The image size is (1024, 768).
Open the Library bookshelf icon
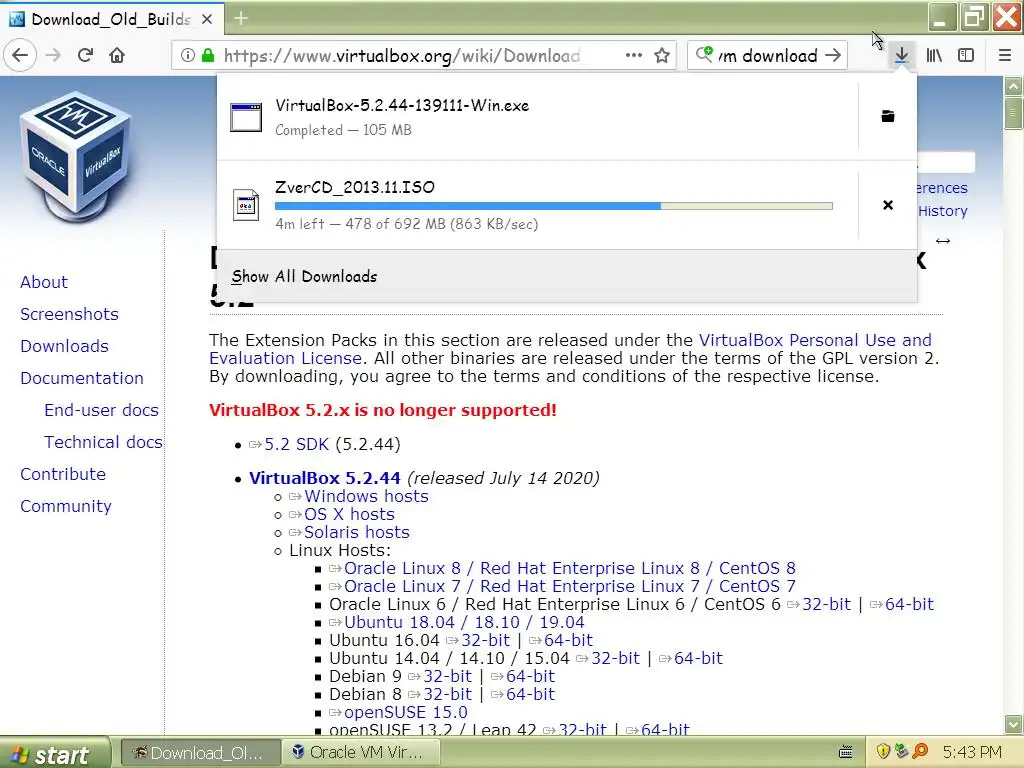934,55
